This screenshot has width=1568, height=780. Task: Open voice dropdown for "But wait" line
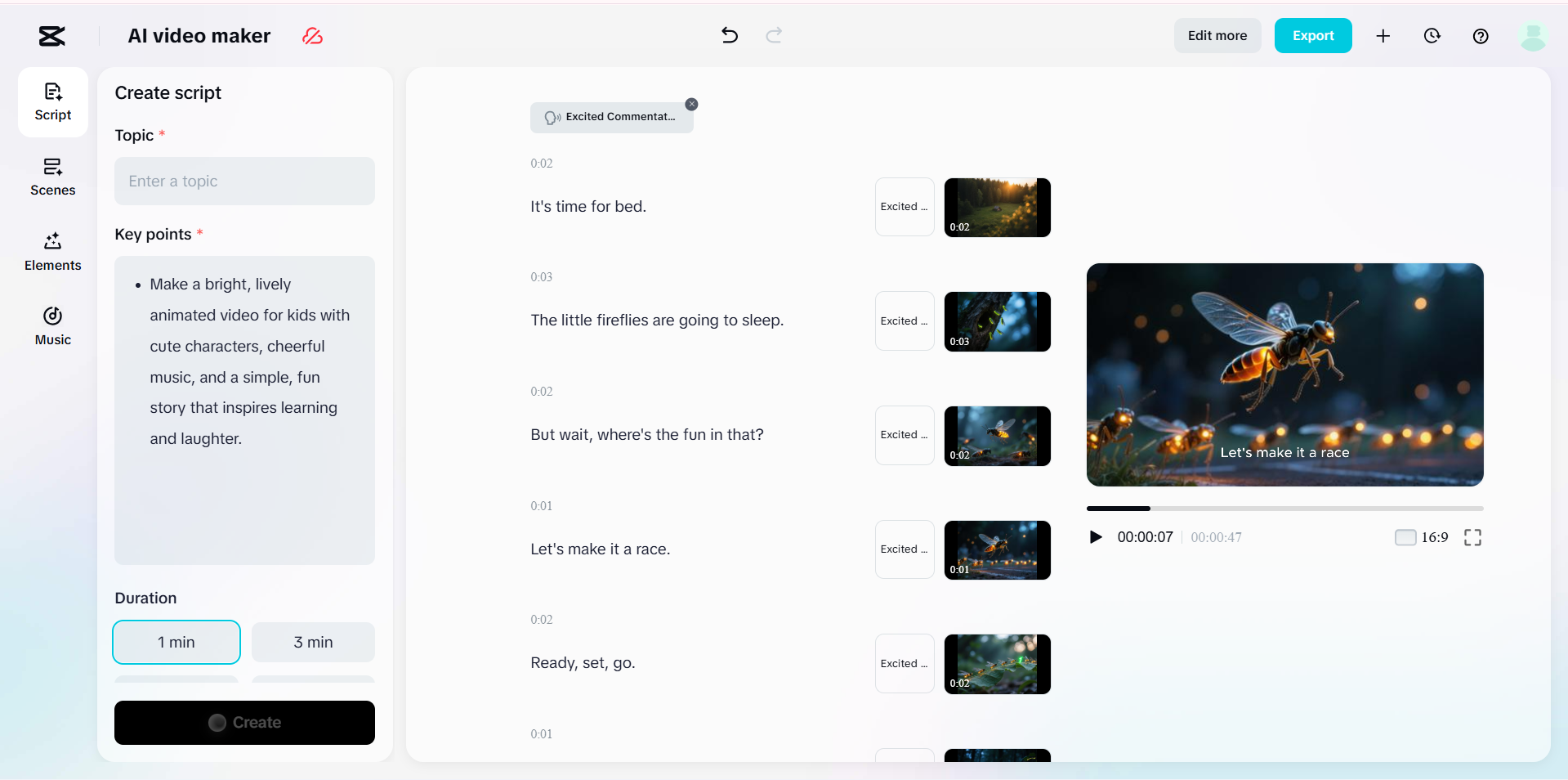[905, 435]
